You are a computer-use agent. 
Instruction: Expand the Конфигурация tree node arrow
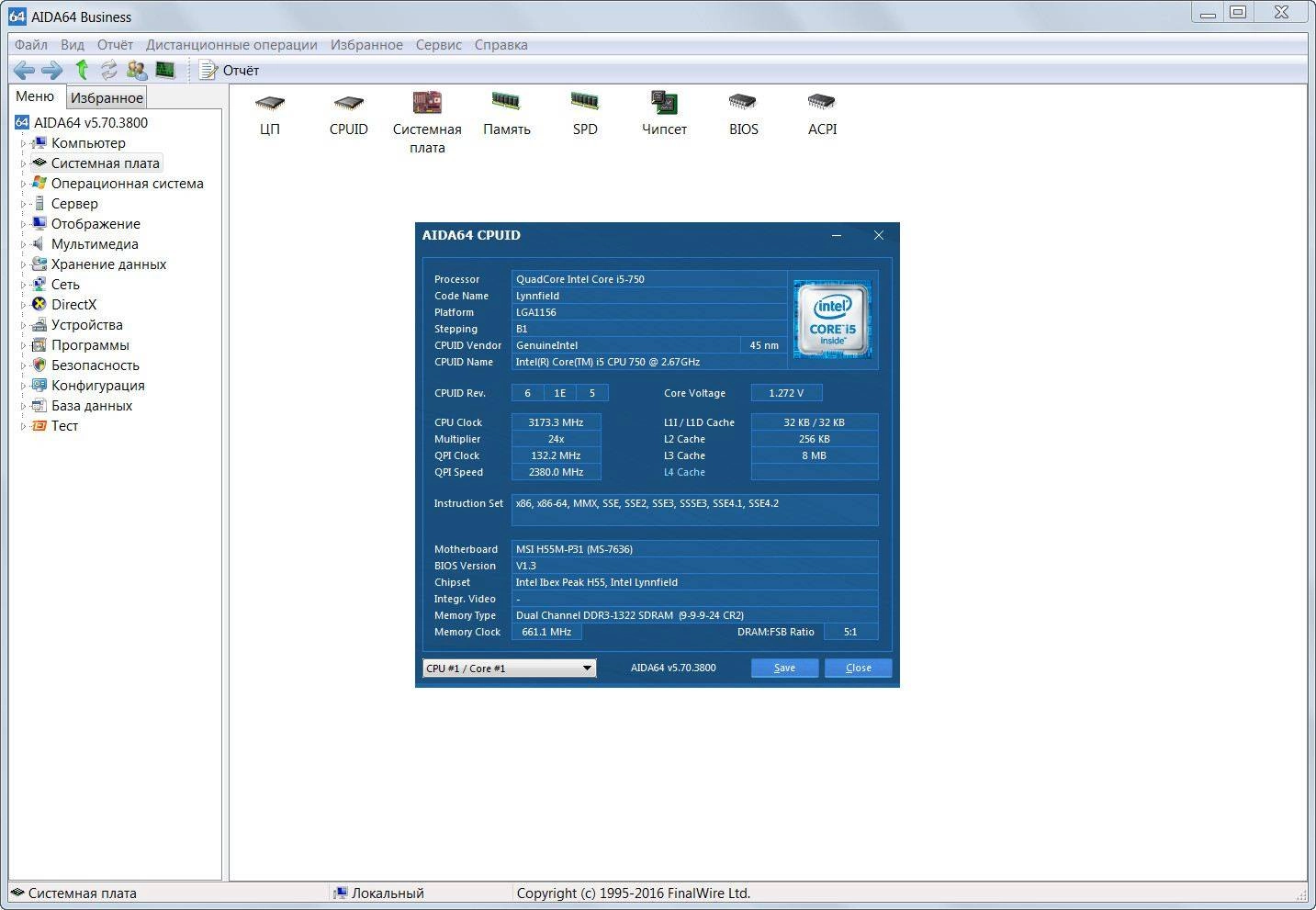coord(23,386)
